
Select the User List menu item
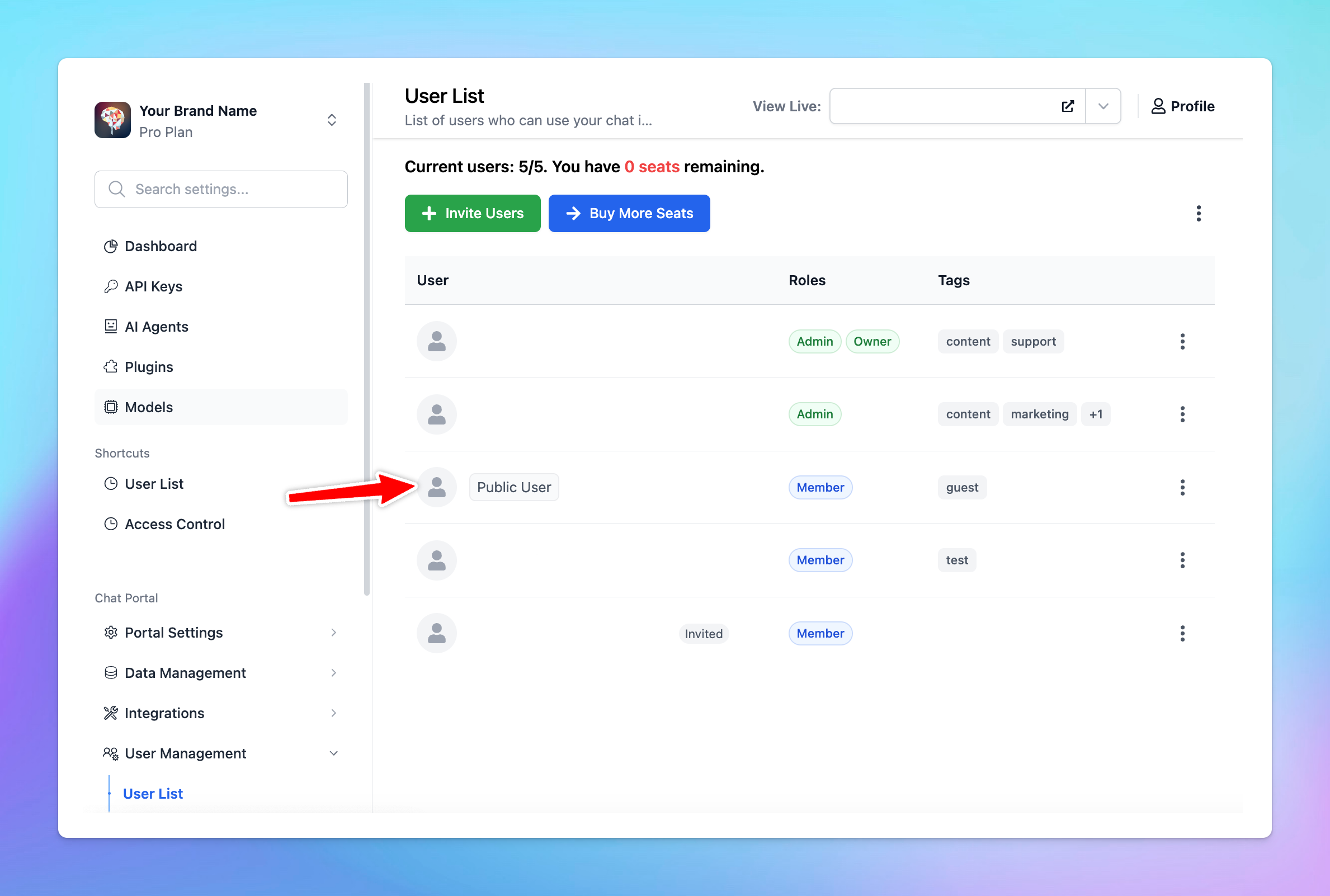(x=154, y=483)
